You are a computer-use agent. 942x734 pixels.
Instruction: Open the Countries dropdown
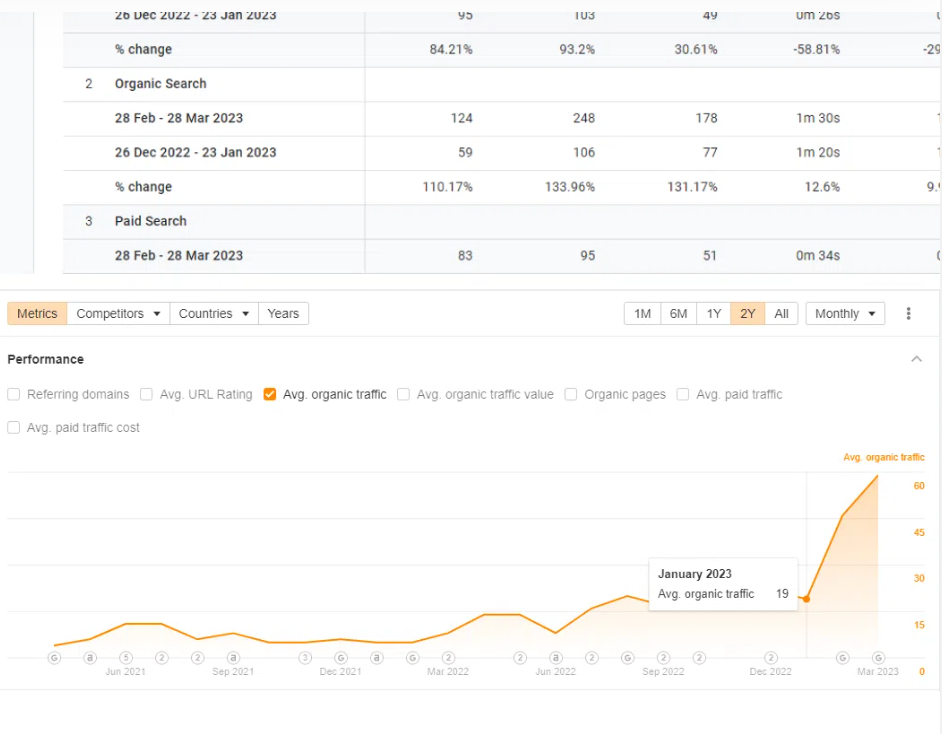[x=213, y=313]
